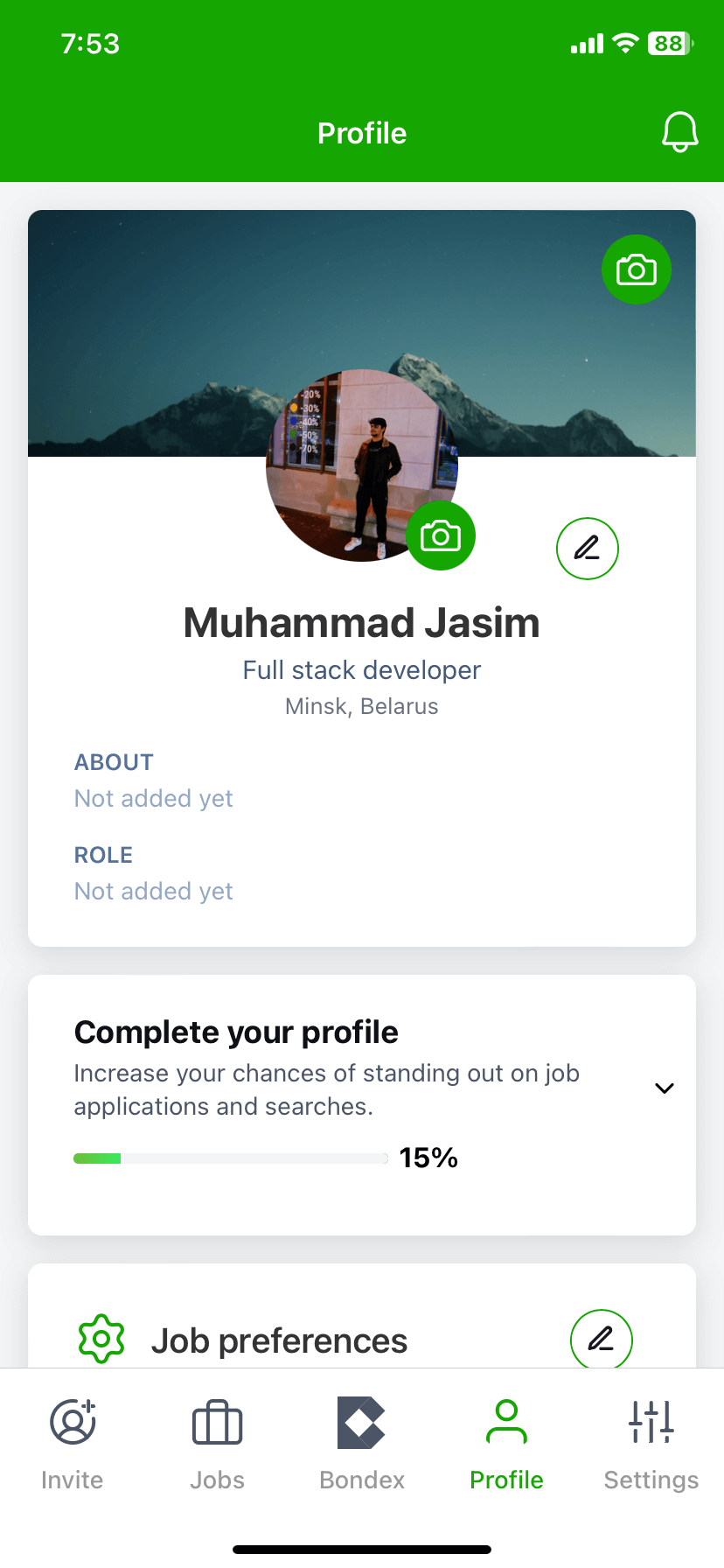
Task: Tap the mountain cover image
Action: (x=175, y=332)
